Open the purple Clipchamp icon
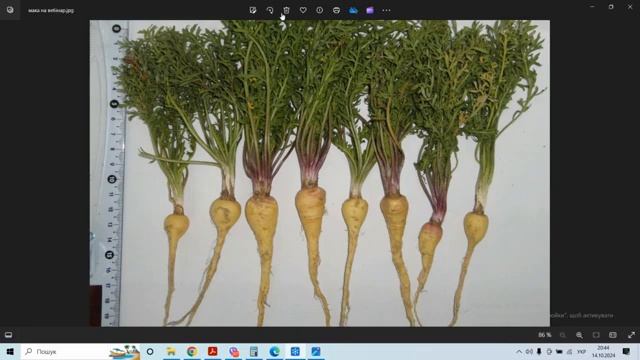 [370, 10]
